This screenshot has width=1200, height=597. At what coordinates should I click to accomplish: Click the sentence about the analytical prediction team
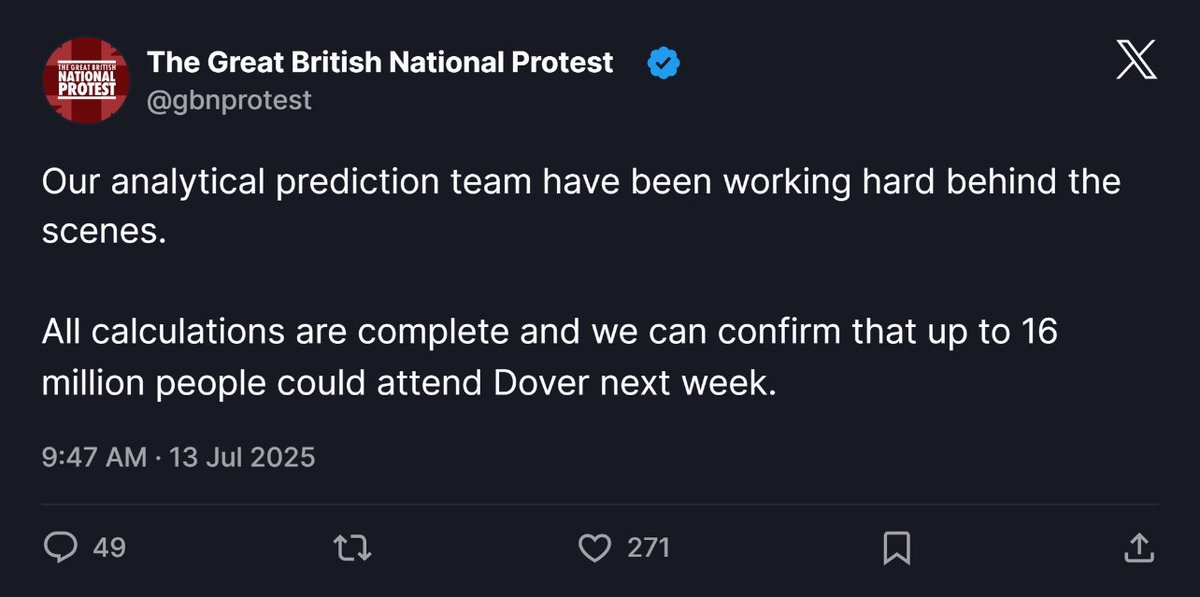point(581,206)
